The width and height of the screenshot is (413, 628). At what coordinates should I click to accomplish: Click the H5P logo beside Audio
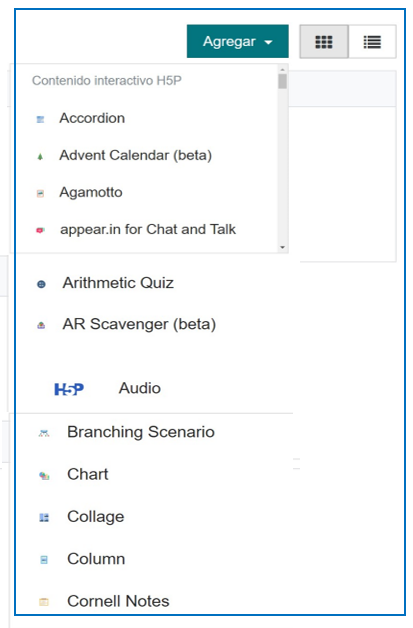[x=69, y=389]
